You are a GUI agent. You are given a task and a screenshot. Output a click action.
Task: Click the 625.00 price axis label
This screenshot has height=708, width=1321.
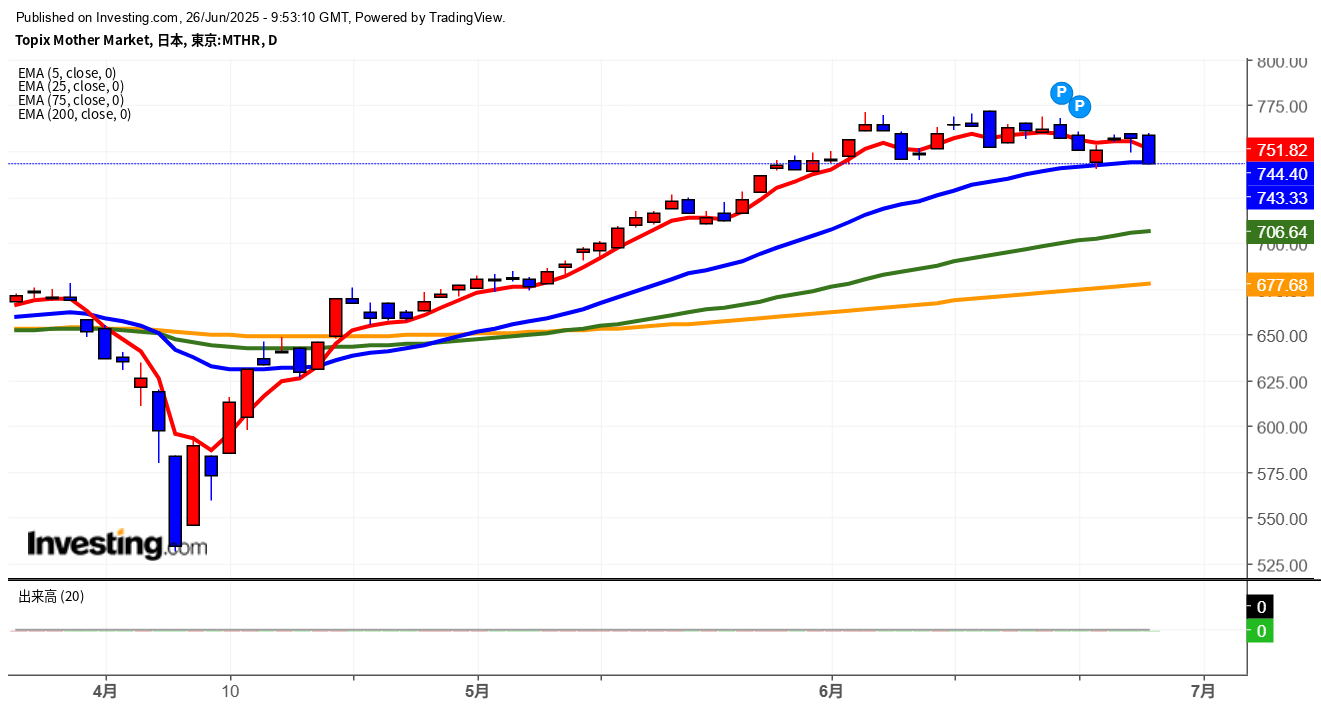(1283, 382)
